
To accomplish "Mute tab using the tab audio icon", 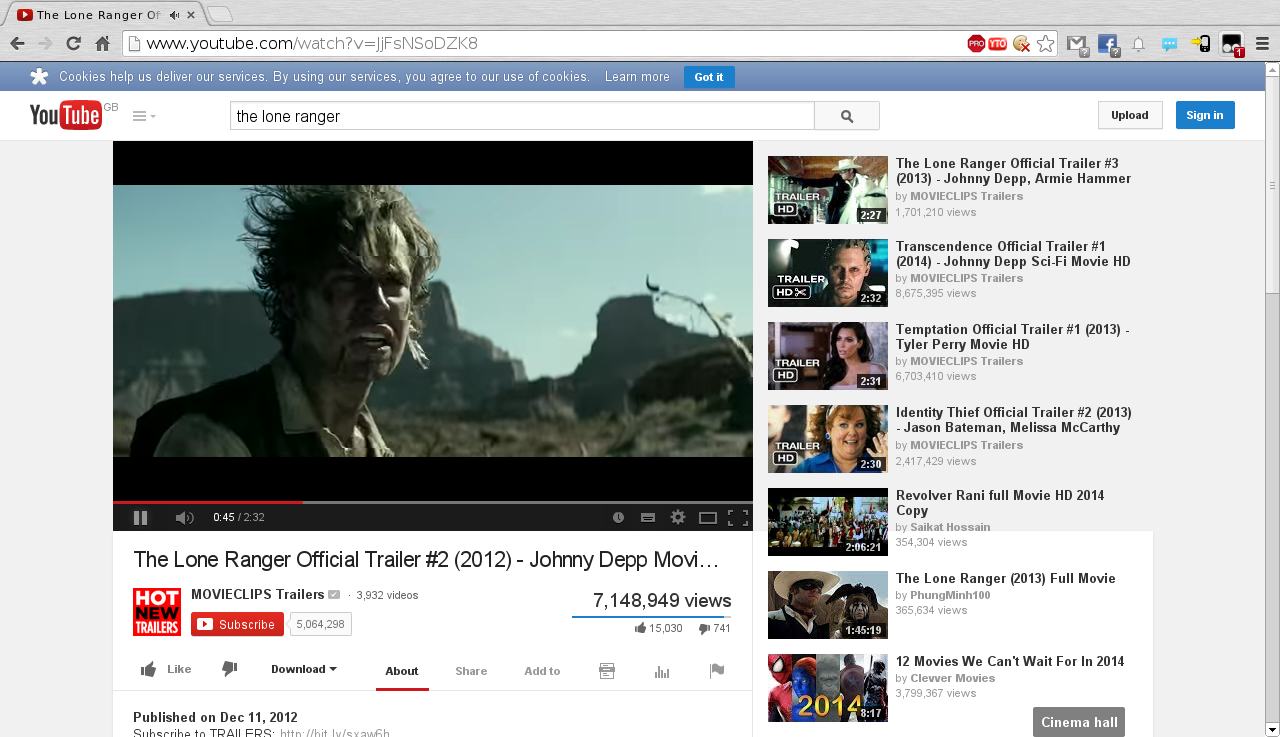I will (x=174, y=15).
